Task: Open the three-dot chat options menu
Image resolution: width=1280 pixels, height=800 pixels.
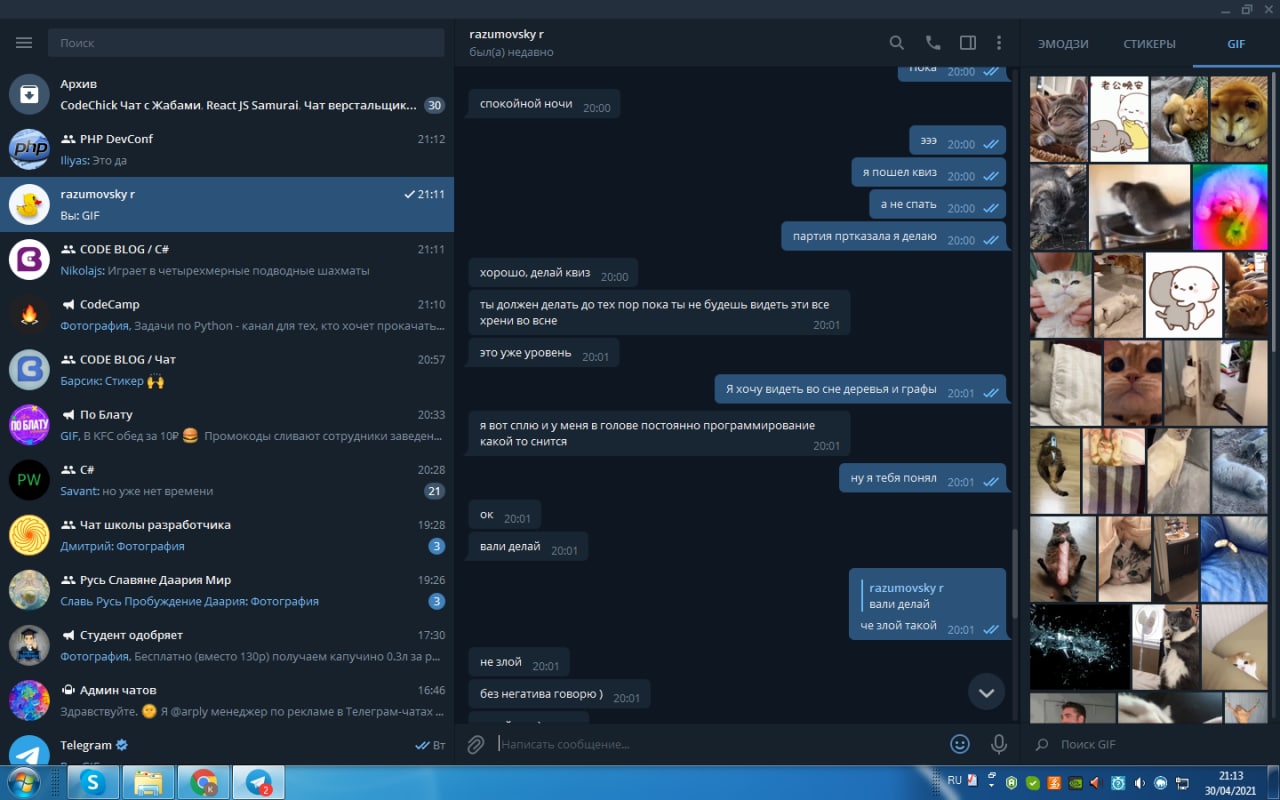Action: coord(999,43)
